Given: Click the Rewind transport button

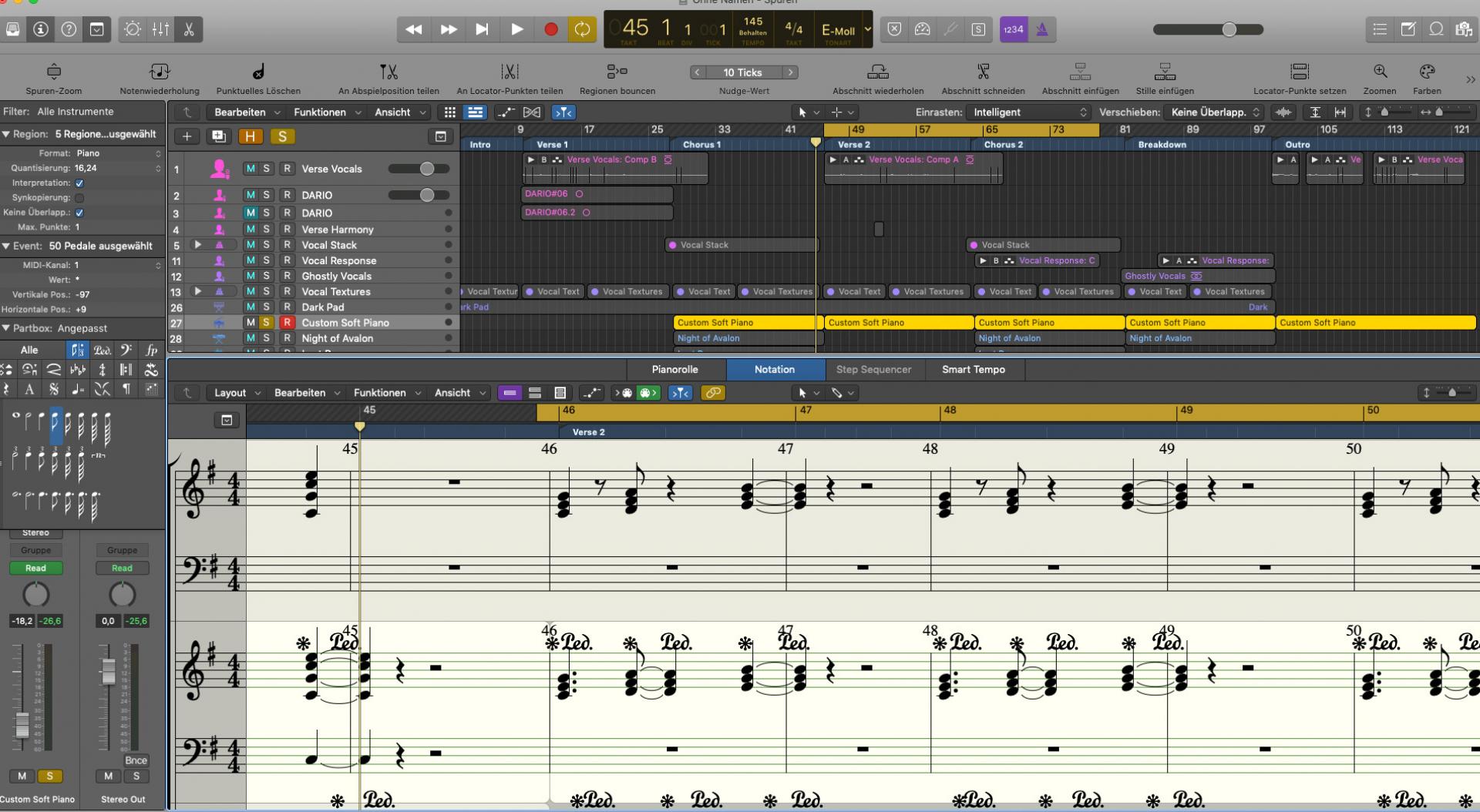Looking at the screenshot, I should point(414,29).
